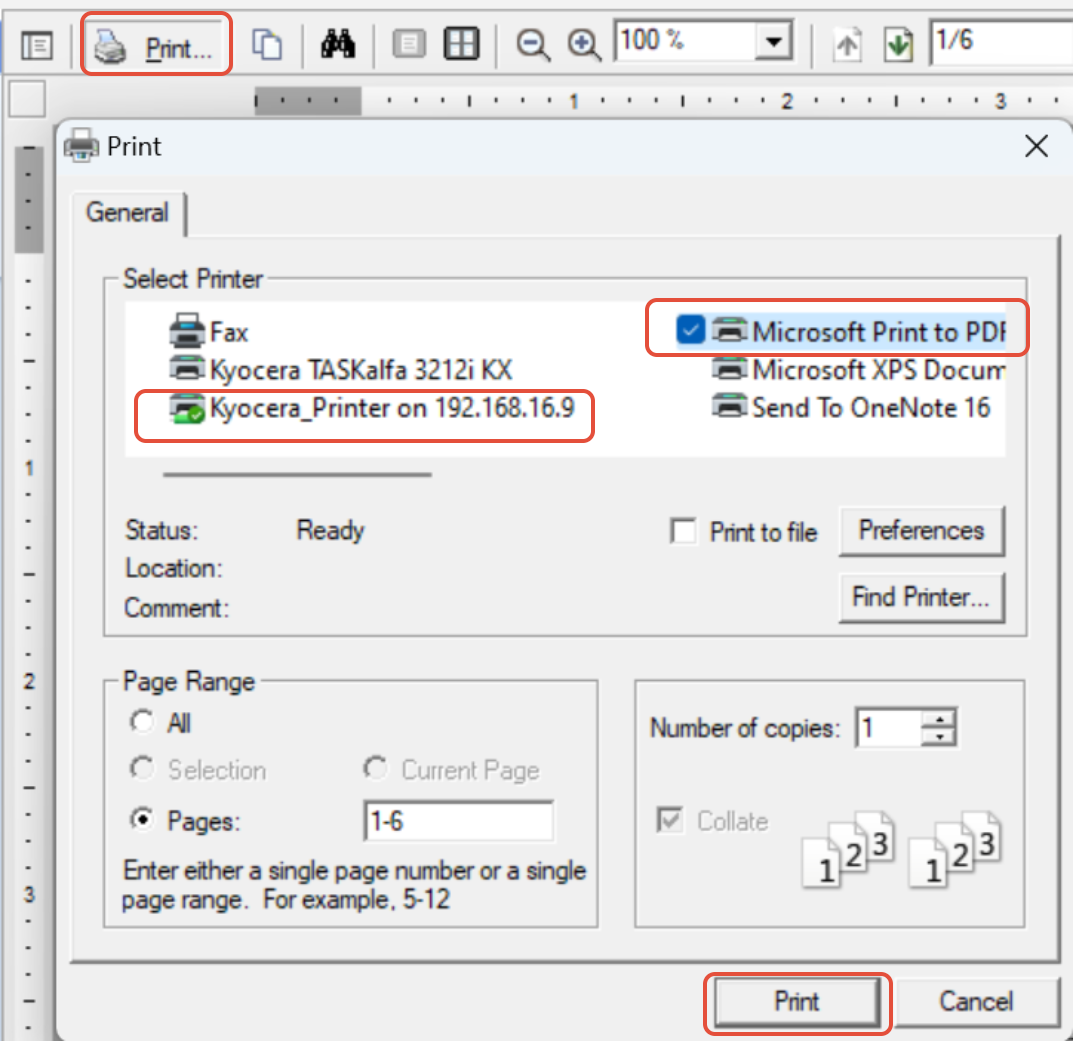
Task: Click the Find Printer... button
Action: tap(921, 597)
